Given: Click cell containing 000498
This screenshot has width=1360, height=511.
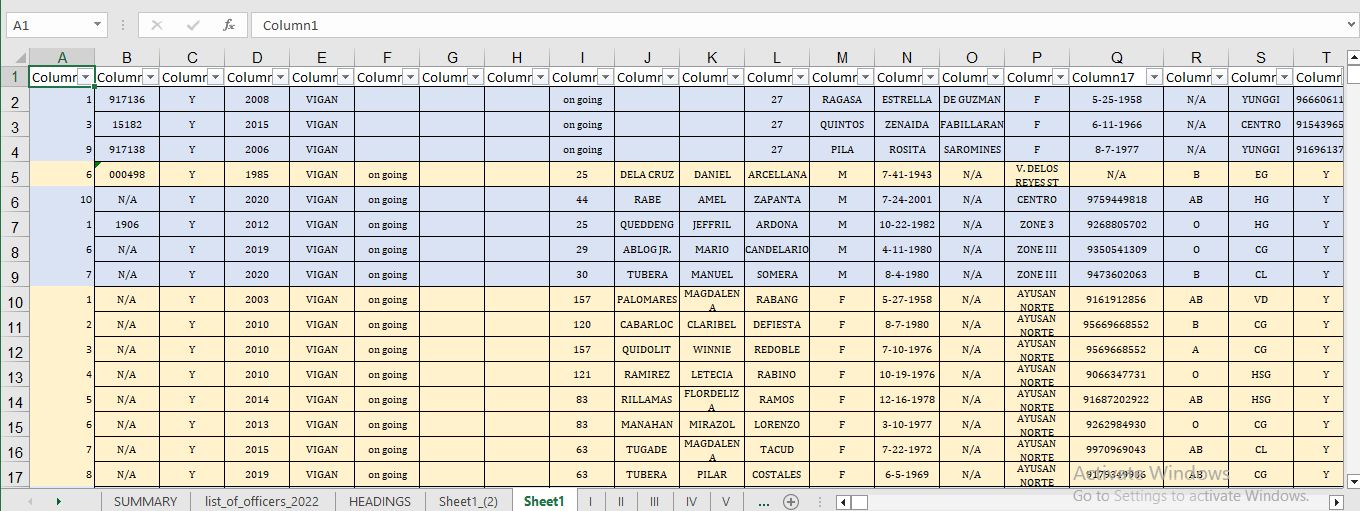Looking at the screenshot, I should 127,175.
